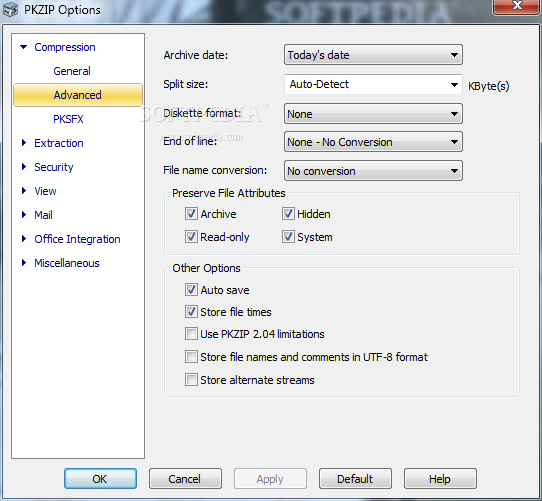Select the Advanced tree item

[x=78, y=95]
